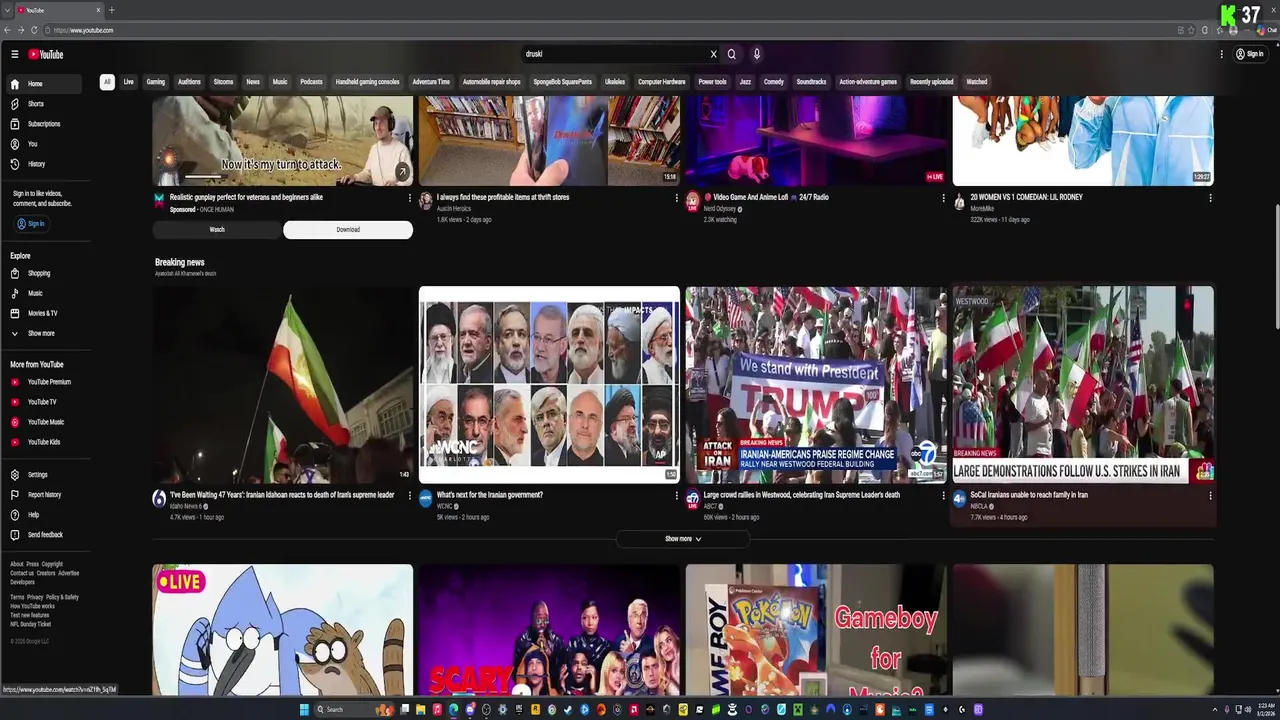This screenshot has height=720, width=1280.
Task: Select the Adventure Time filter chip
Action: pos(431,82)
